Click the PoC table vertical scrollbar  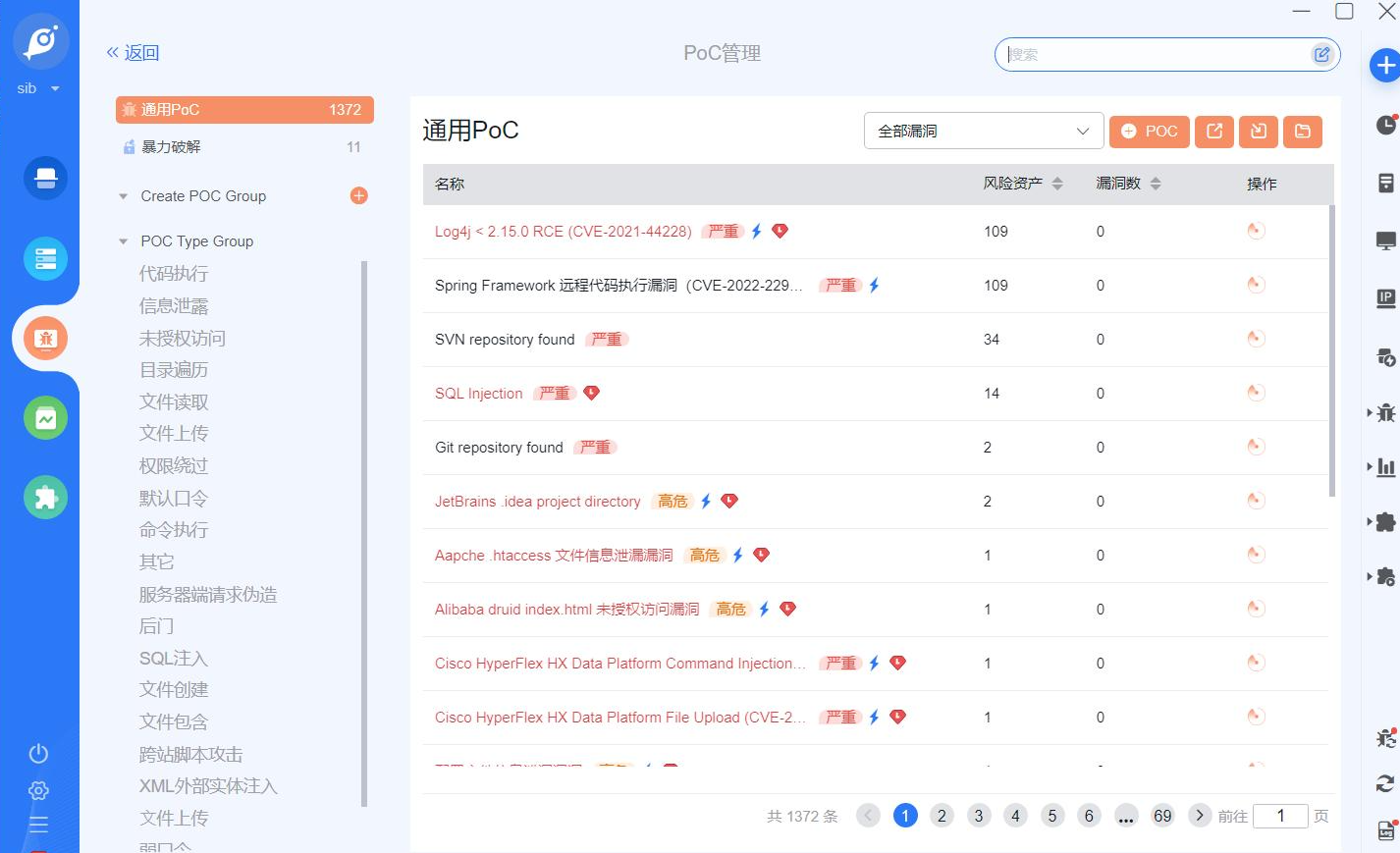click(1331, 350)
